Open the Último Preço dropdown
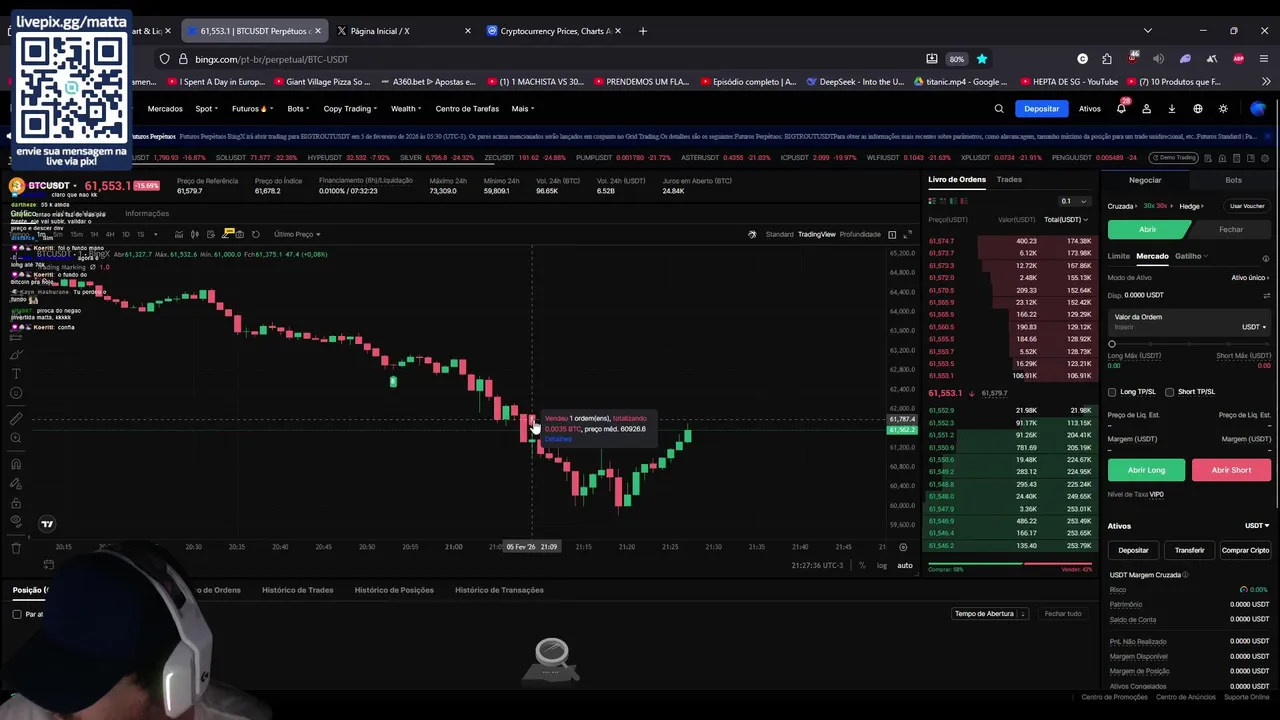Viewport: 1280px width, 720px height. pos(297,234)
